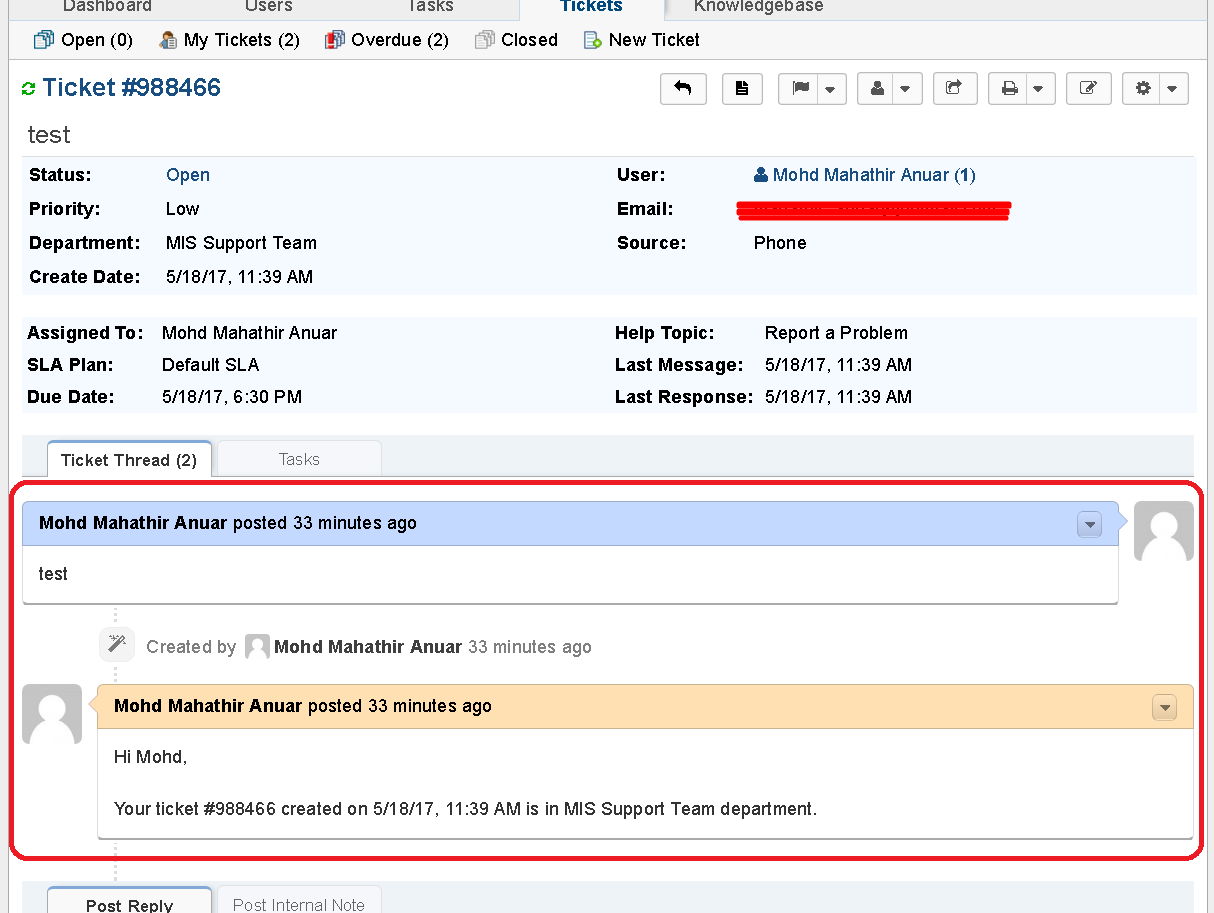Open the ticket notes document icon

[x=742, y=88]
